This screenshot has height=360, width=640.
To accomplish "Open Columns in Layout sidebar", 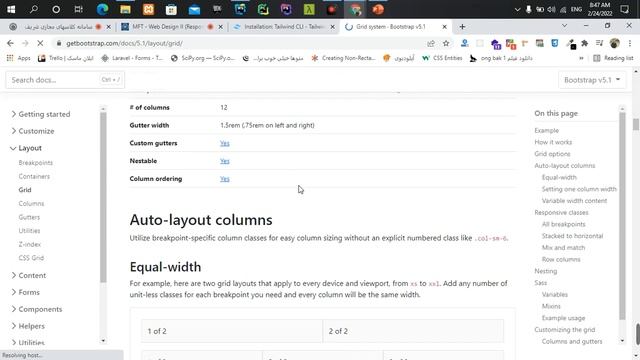I will pos(31,204).
